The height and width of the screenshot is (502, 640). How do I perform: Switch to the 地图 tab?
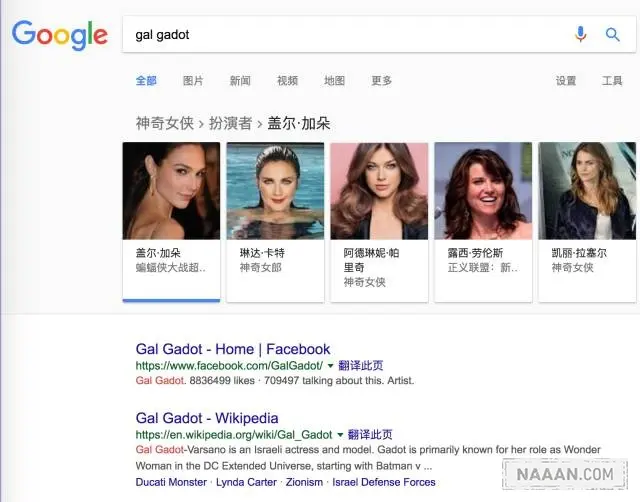pos(334,81)
